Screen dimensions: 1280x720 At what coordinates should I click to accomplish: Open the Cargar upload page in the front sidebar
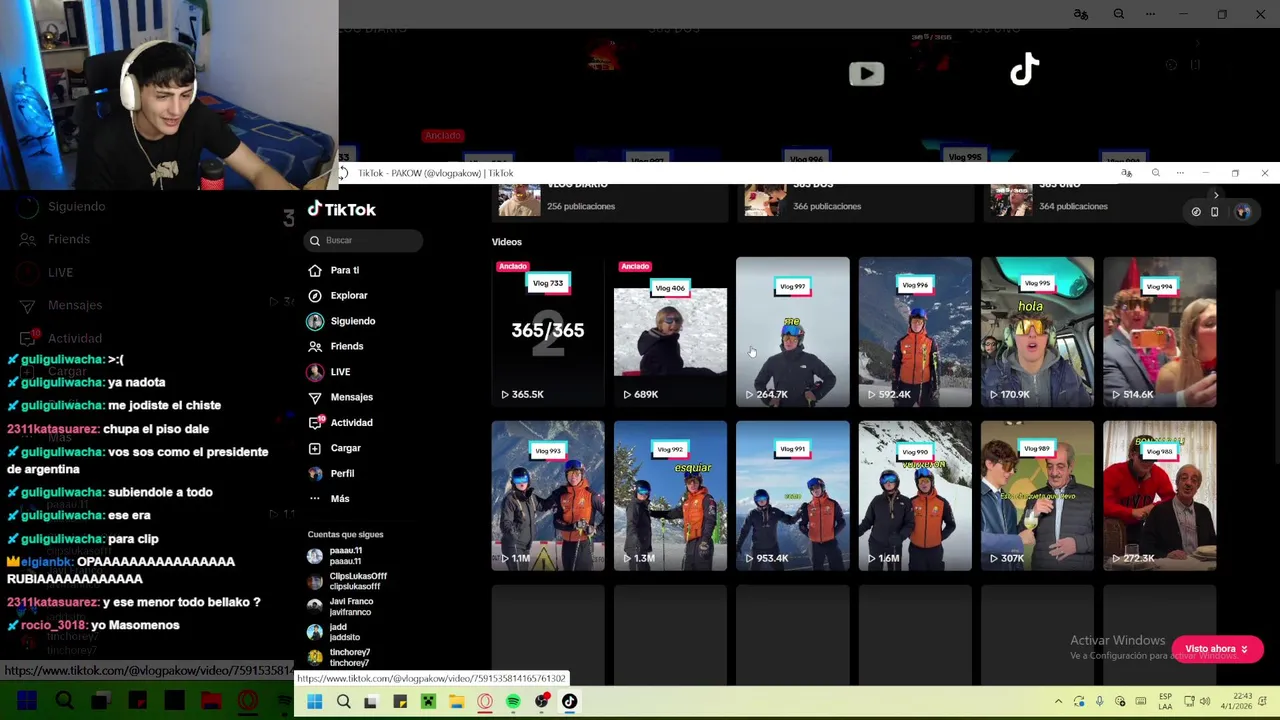click(335, 448)
